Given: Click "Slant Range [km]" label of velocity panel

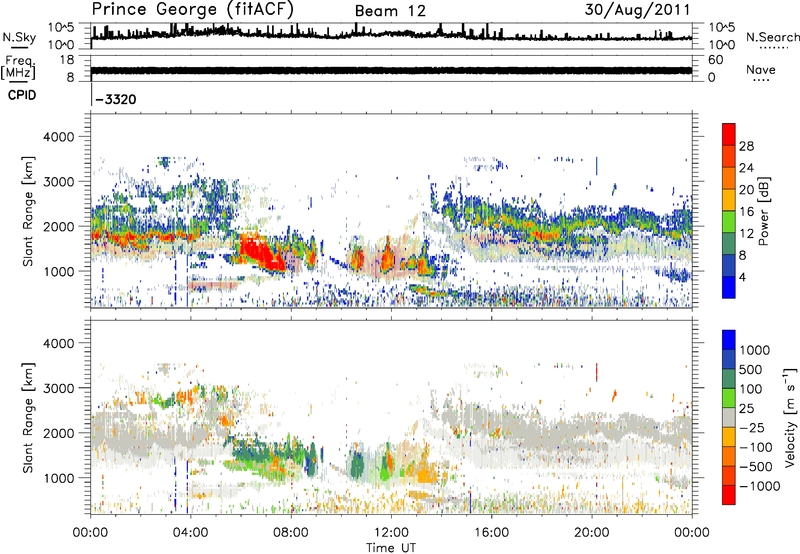Looking at the screenshot, I should pos(28,417).
